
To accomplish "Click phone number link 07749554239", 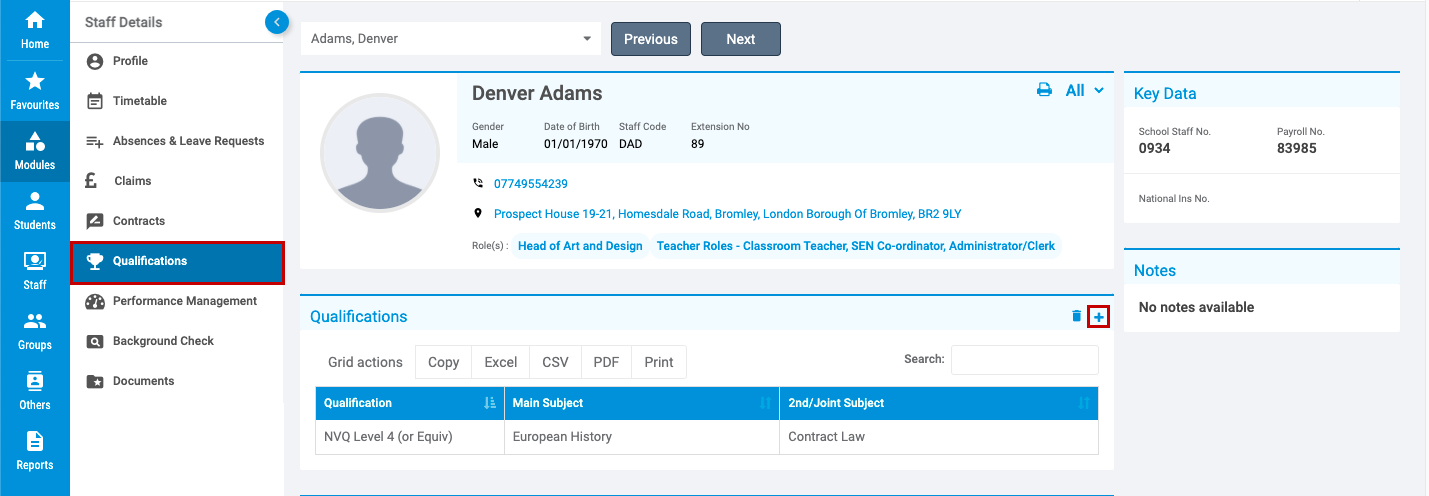I will click(530, 184).
